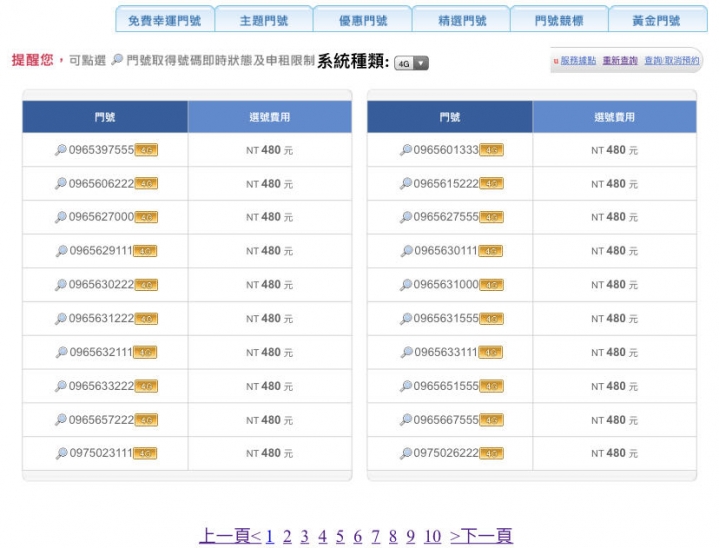Click magnifier icon beside number 0965657222

(61, 419)
